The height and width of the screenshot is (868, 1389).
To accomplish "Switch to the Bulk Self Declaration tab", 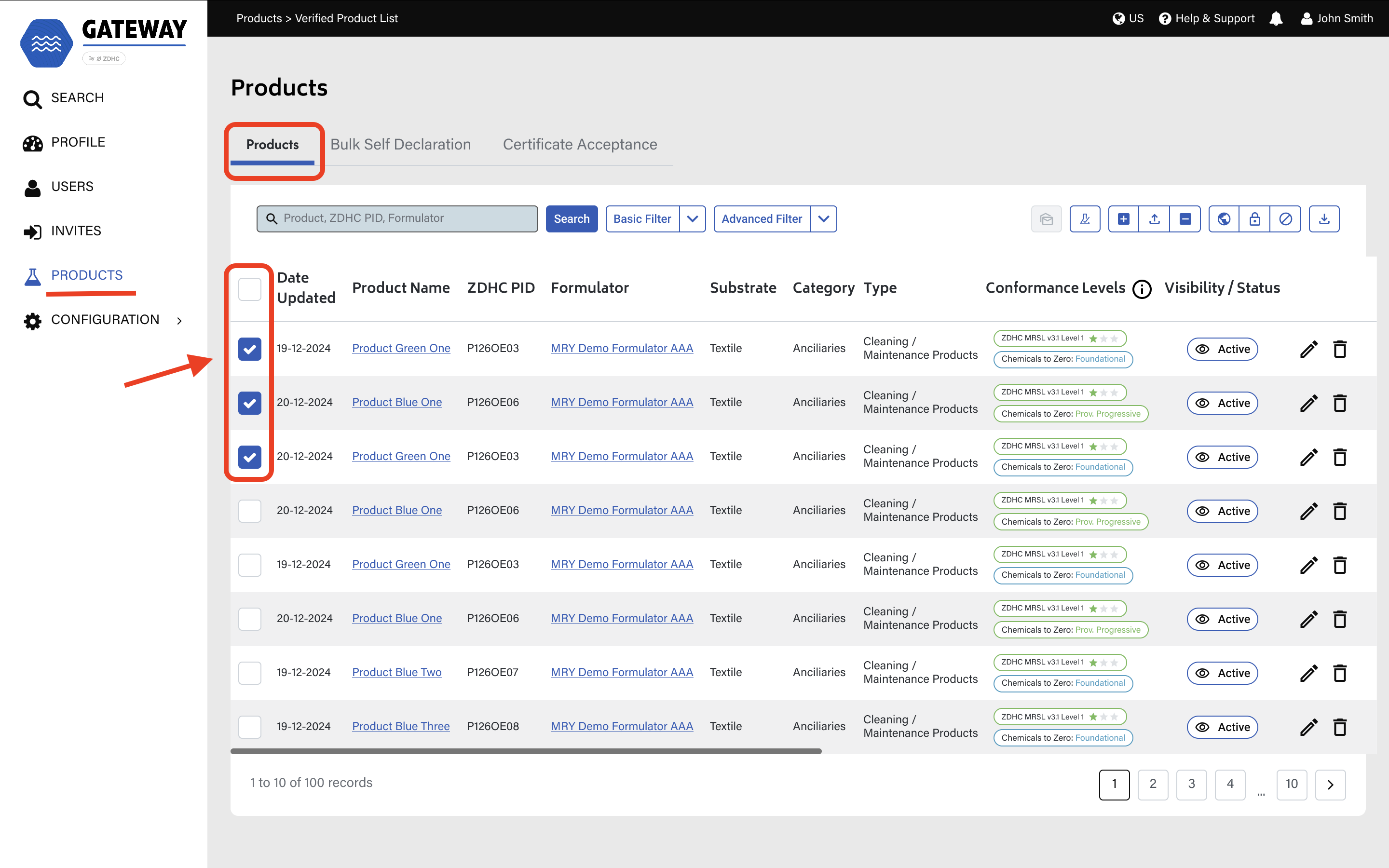I will tap(400, 144).
